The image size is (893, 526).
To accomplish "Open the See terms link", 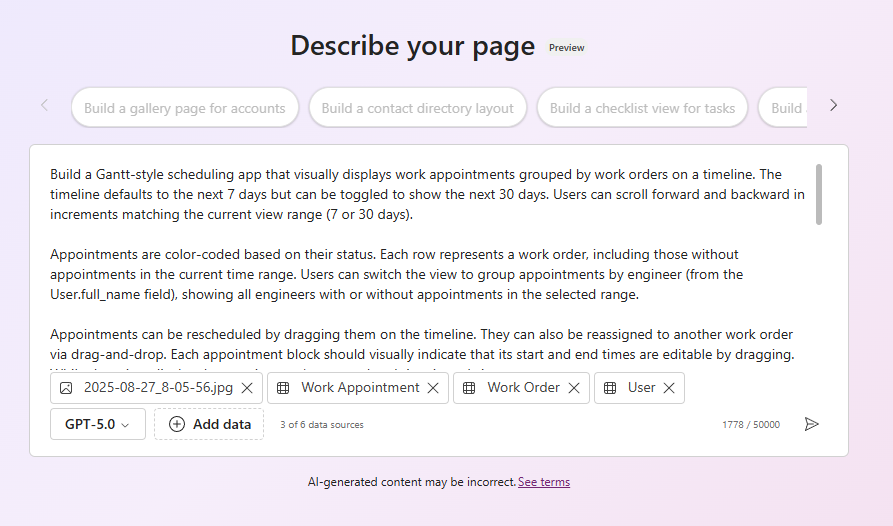I will tap(543, 482).
